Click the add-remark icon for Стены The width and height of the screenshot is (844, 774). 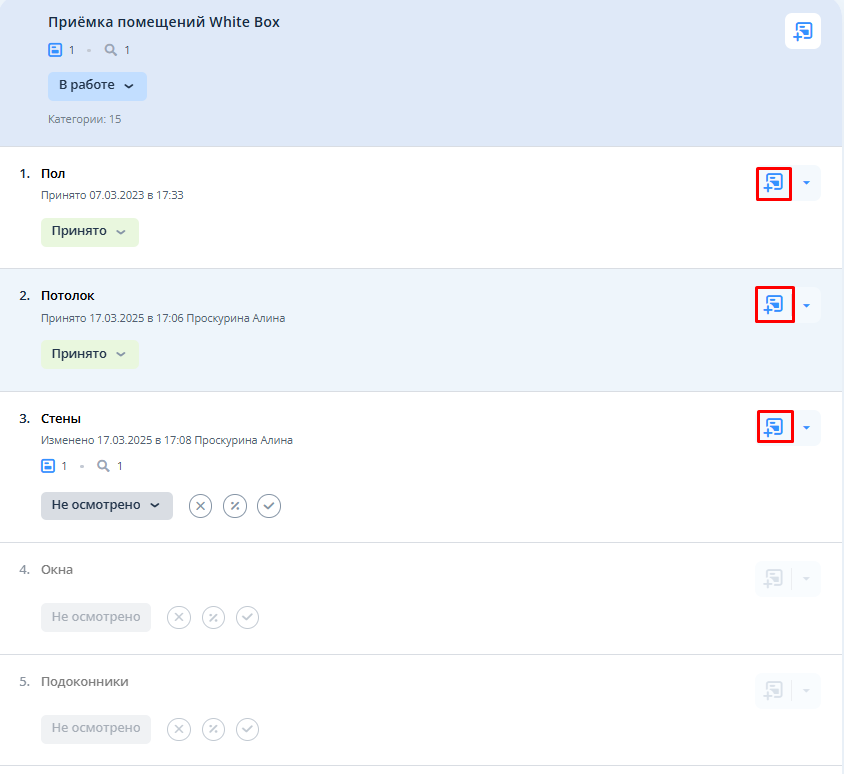[x=773, y=428]
